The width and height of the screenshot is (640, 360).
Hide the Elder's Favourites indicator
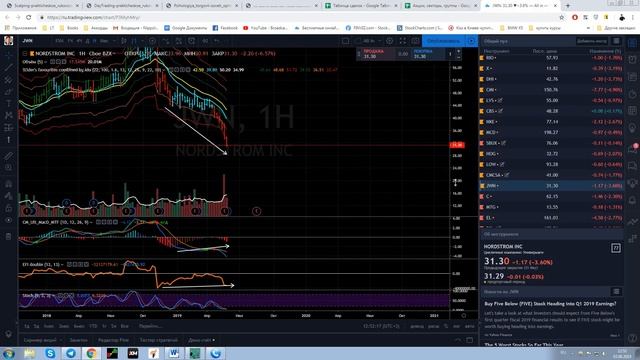(x=171, y=70)
